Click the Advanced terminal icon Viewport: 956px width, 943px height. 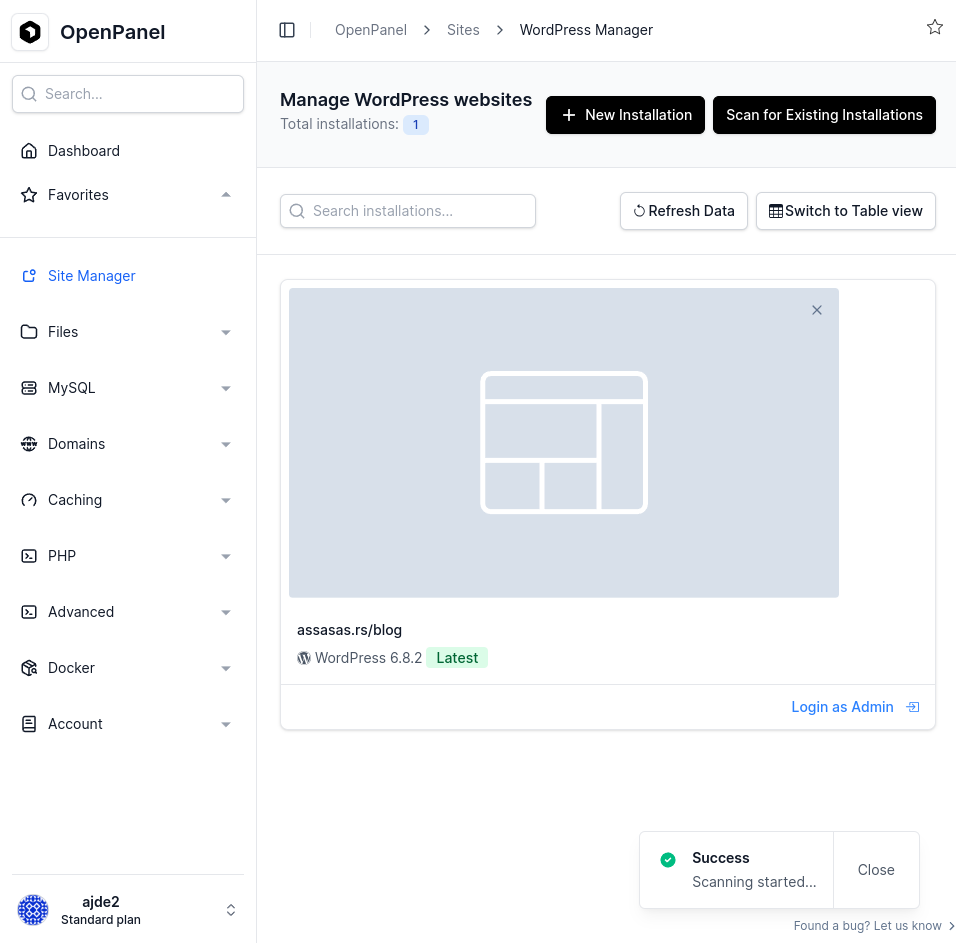tap(29, 612)
